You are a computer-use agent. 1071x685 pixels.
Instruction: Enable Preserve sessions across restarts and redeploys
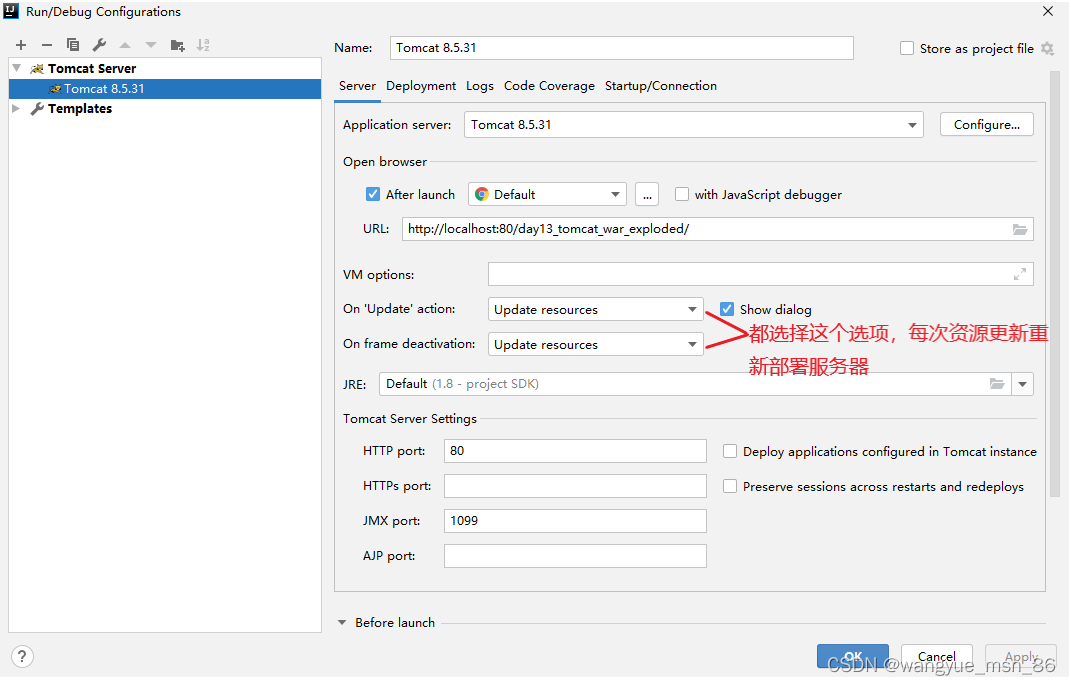(x=729, y=486)
